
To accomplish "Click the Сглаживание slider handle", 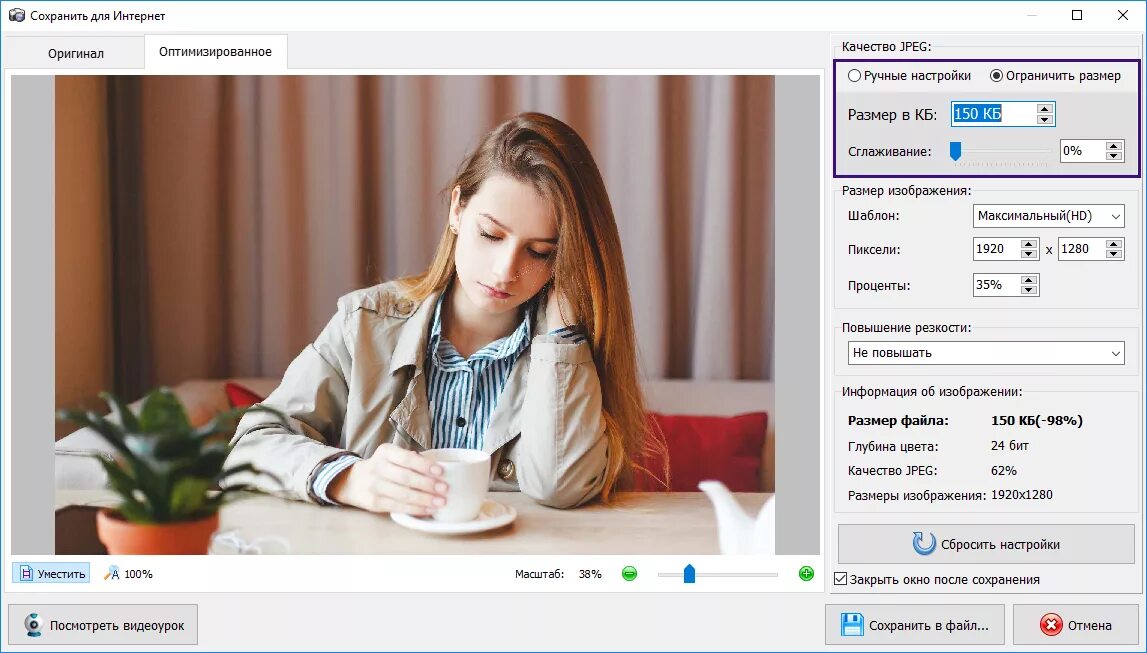I will point(955,151).
